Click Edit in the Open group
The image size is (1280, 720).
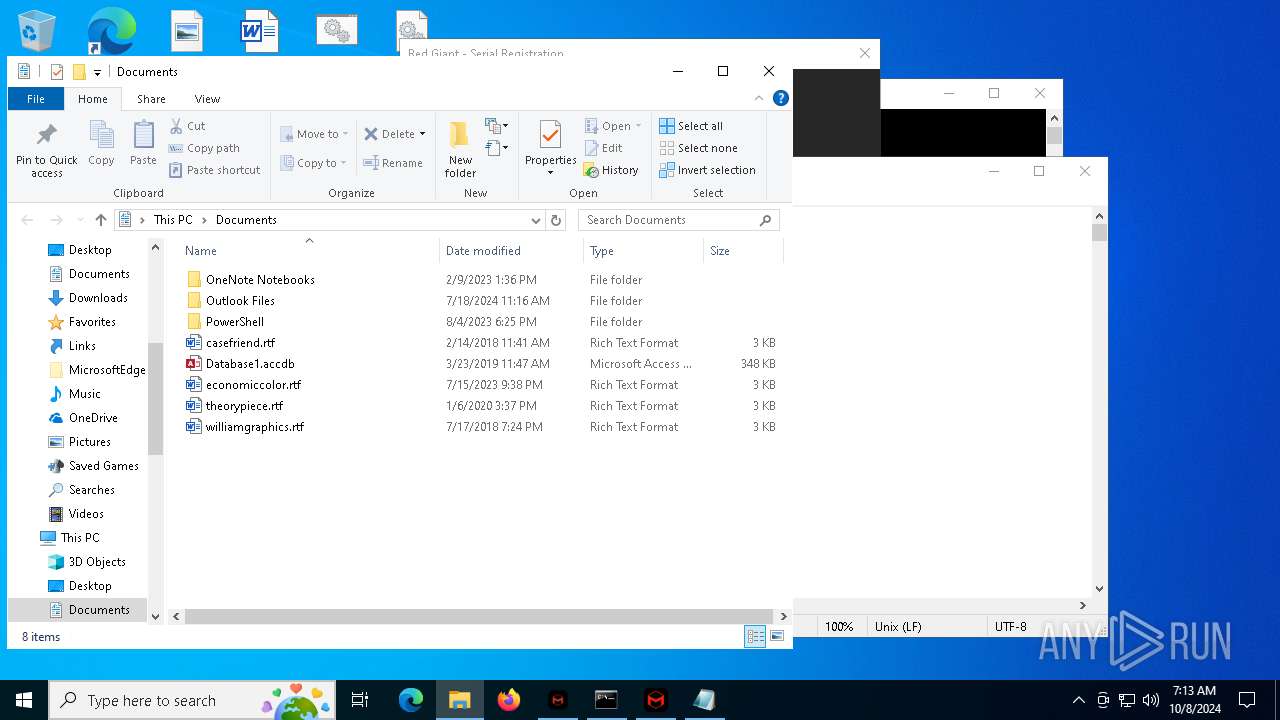pyautogui.click(x=603, y=148)
